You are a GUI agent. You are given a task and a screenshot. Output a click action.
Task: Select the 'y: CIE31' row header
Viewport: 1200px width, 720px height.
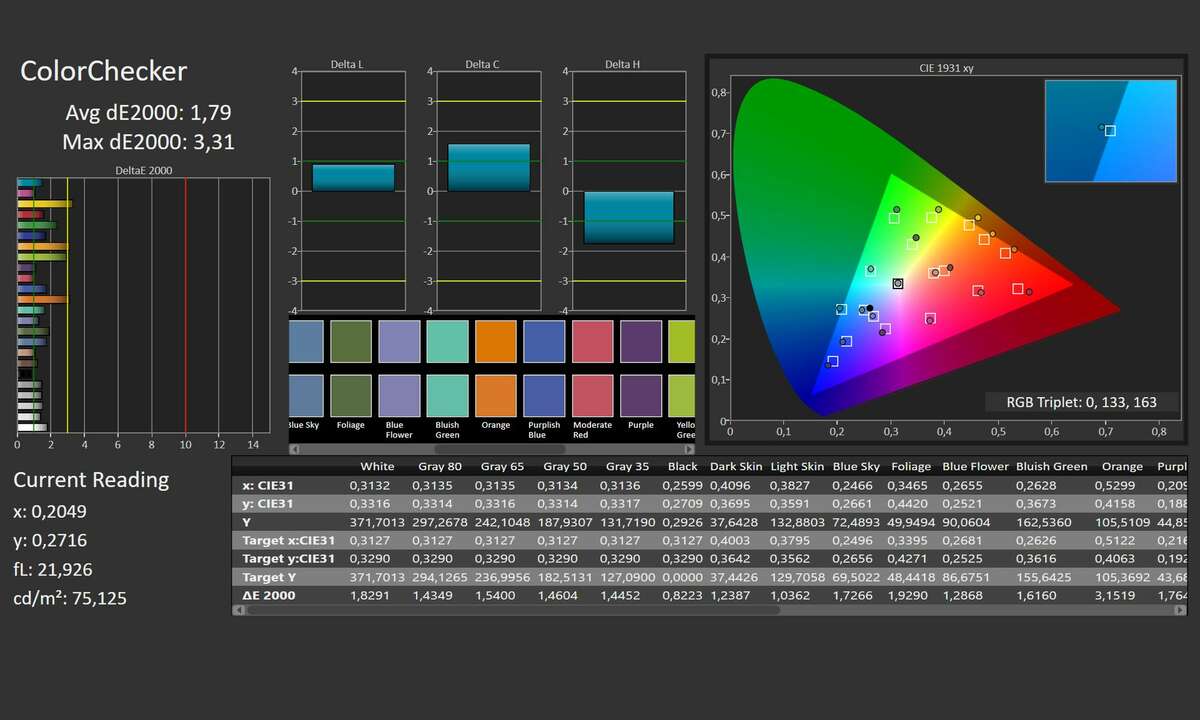(x=268, y=503)
